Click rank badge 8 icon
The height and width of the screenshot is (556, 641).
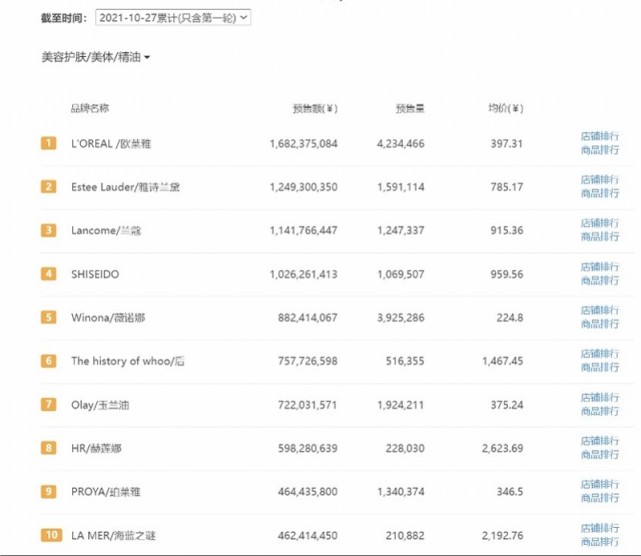(x=49, y=448)
